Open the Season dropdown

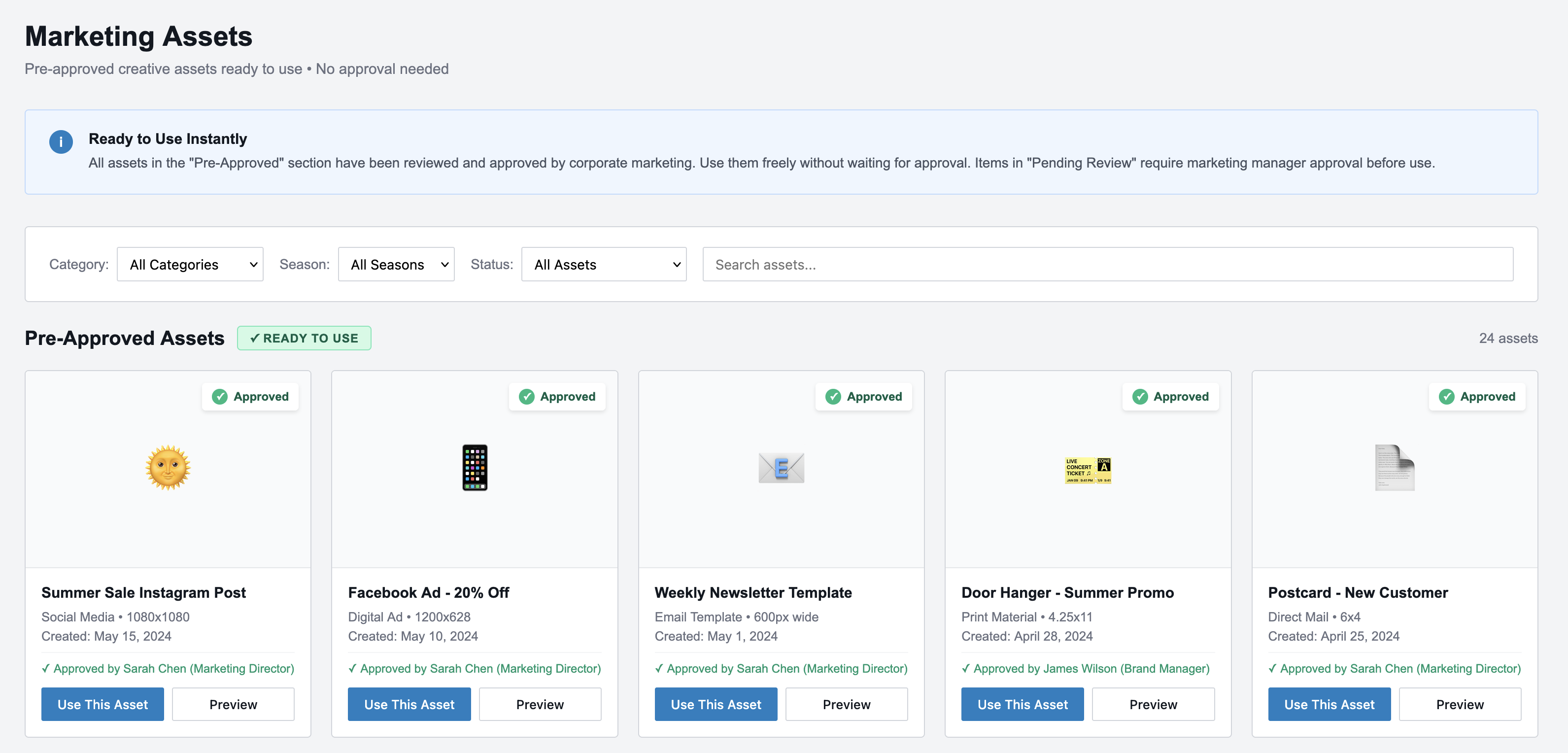[x=396, y=264]
